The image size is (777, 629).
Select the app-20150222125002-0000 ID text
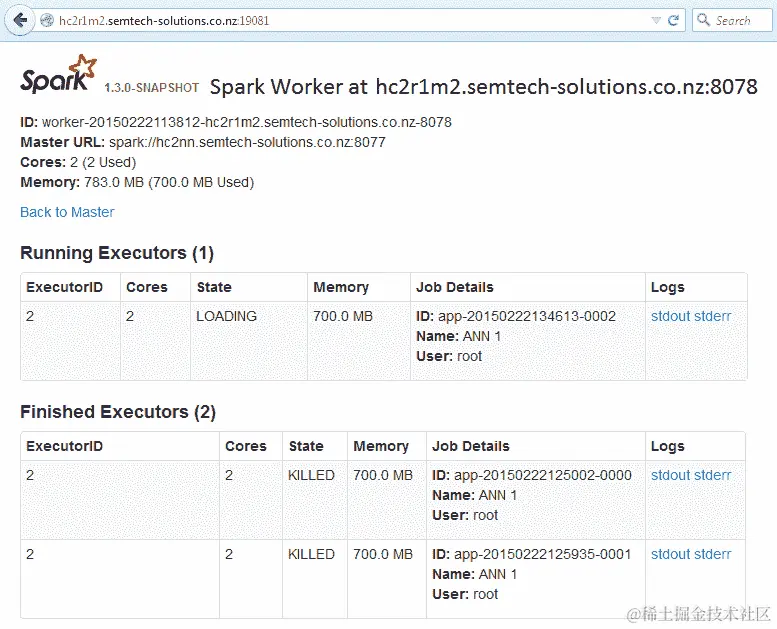[543, 475]
